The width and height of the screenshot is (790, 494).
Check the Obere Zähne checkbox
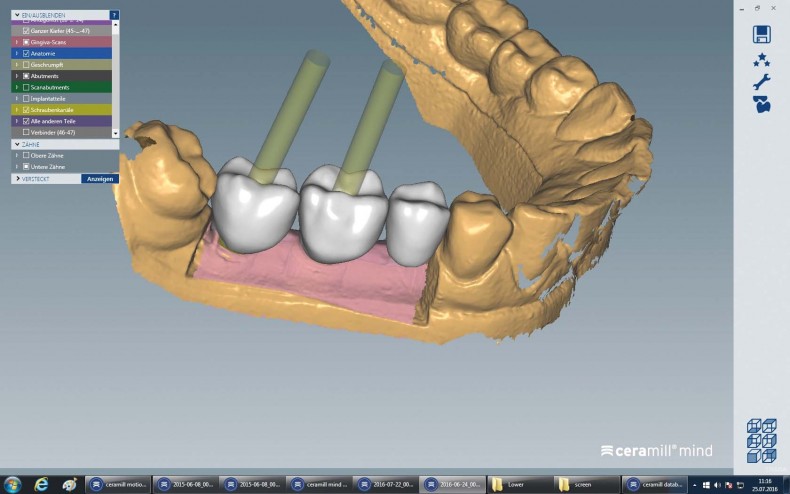(x=26, y=155)
